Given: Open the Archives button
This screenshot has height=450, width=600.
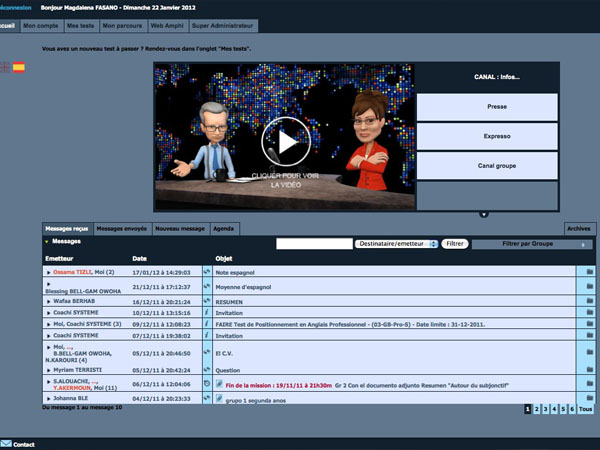Looking at the screenshot, I should tap(579, 228).
